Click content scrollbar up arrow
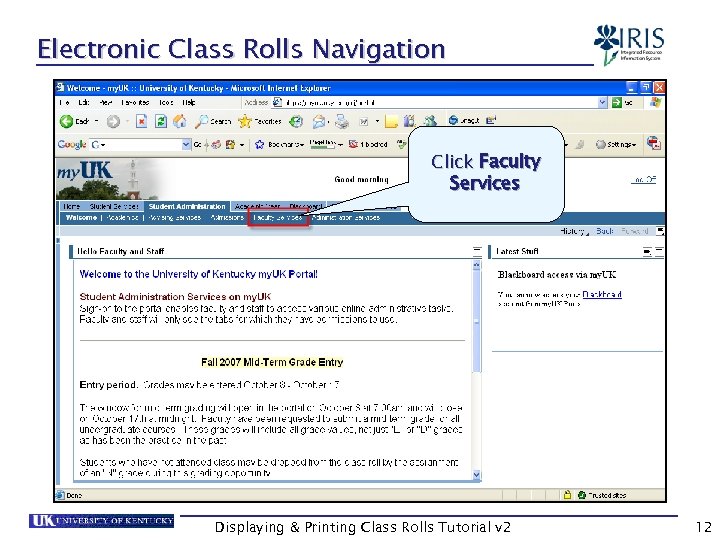The height and width of the screenshot is (540, 720). click(477, 265)
